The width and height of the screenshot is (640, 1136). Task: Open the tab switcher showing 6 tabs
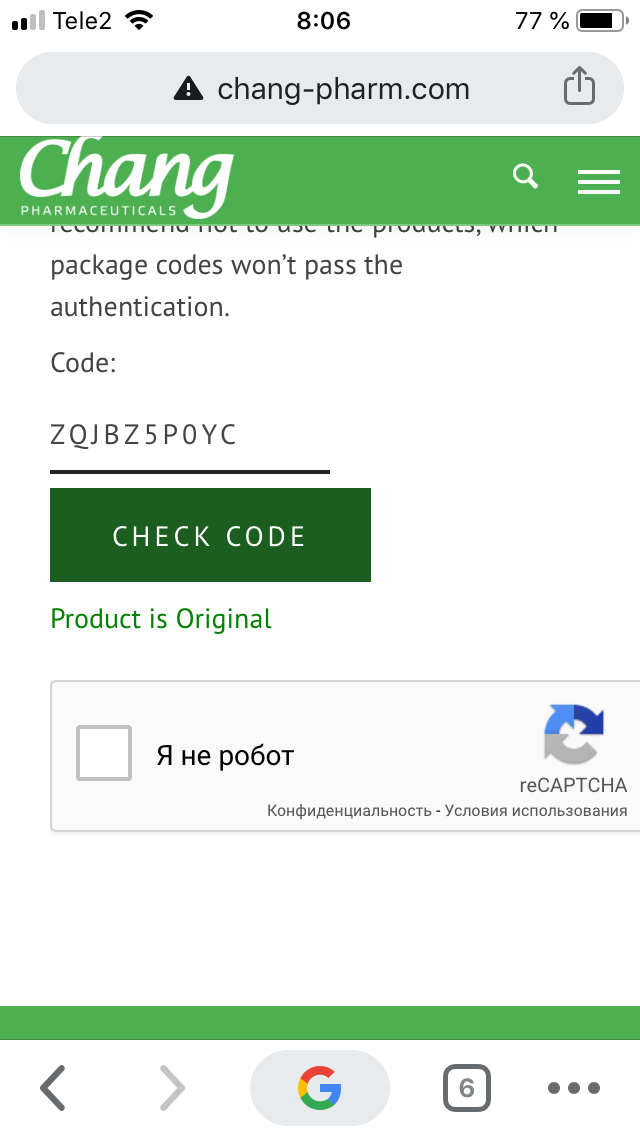tap(465, 1087)
